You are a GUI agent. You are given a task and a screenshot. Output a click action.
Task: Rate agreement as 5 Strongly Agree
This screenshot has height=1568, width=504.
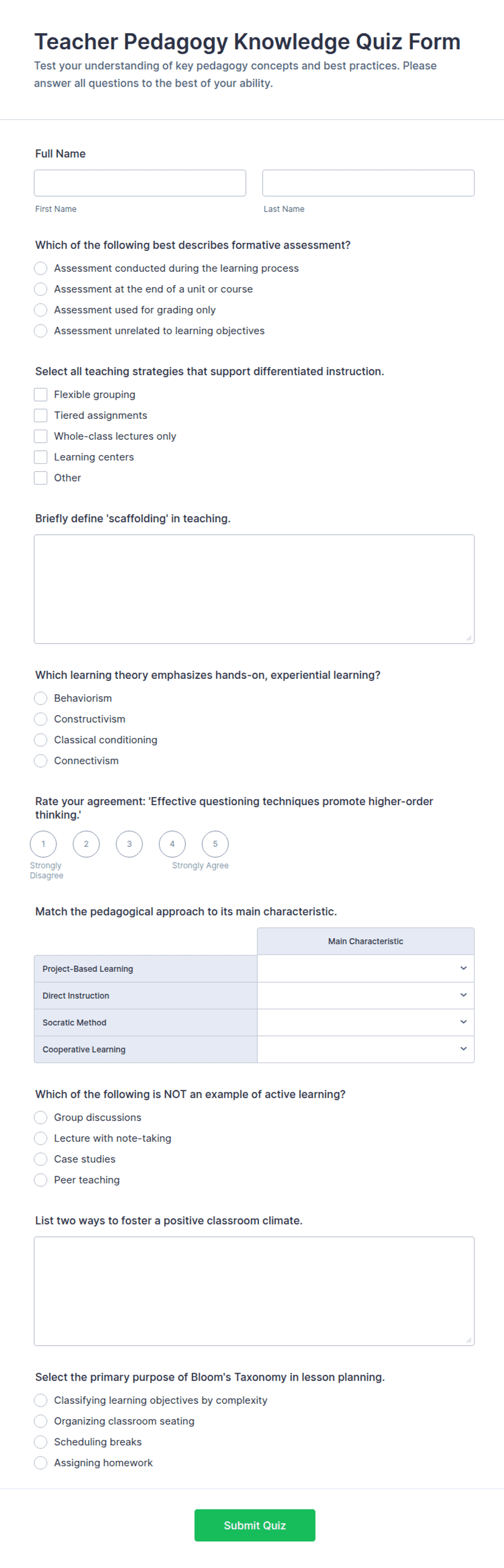coord(215,844)
